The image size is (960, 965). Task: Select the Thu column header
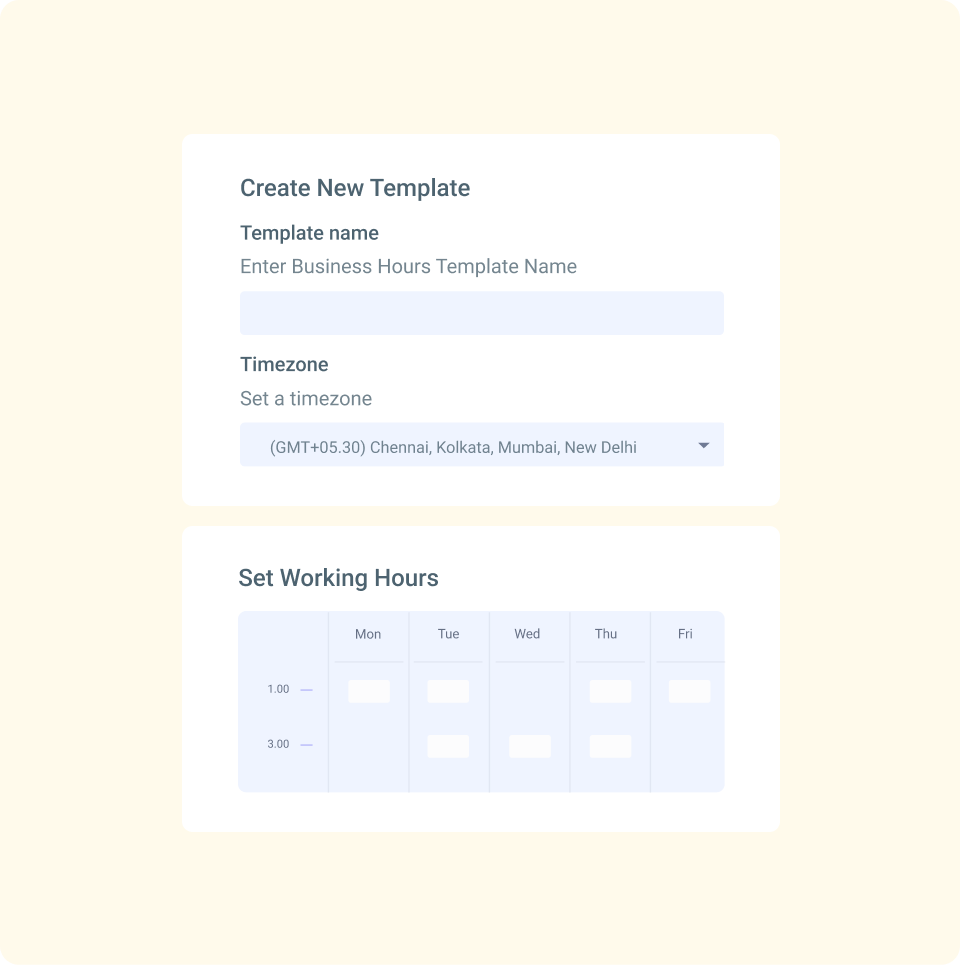tap(608, 634)
